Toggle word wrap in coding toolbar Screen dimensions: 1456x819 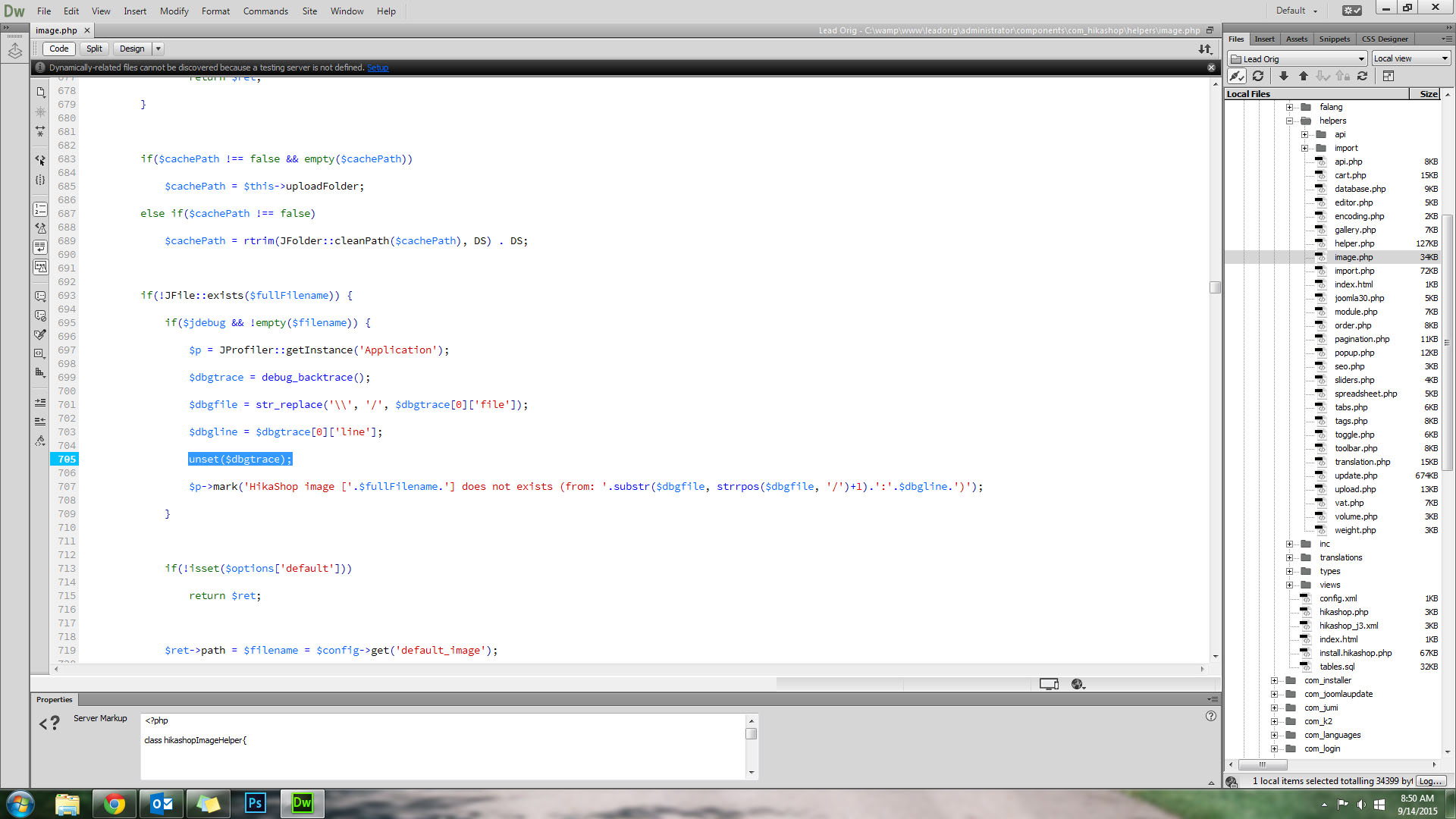pyautogui.click(x=40, y=247)
